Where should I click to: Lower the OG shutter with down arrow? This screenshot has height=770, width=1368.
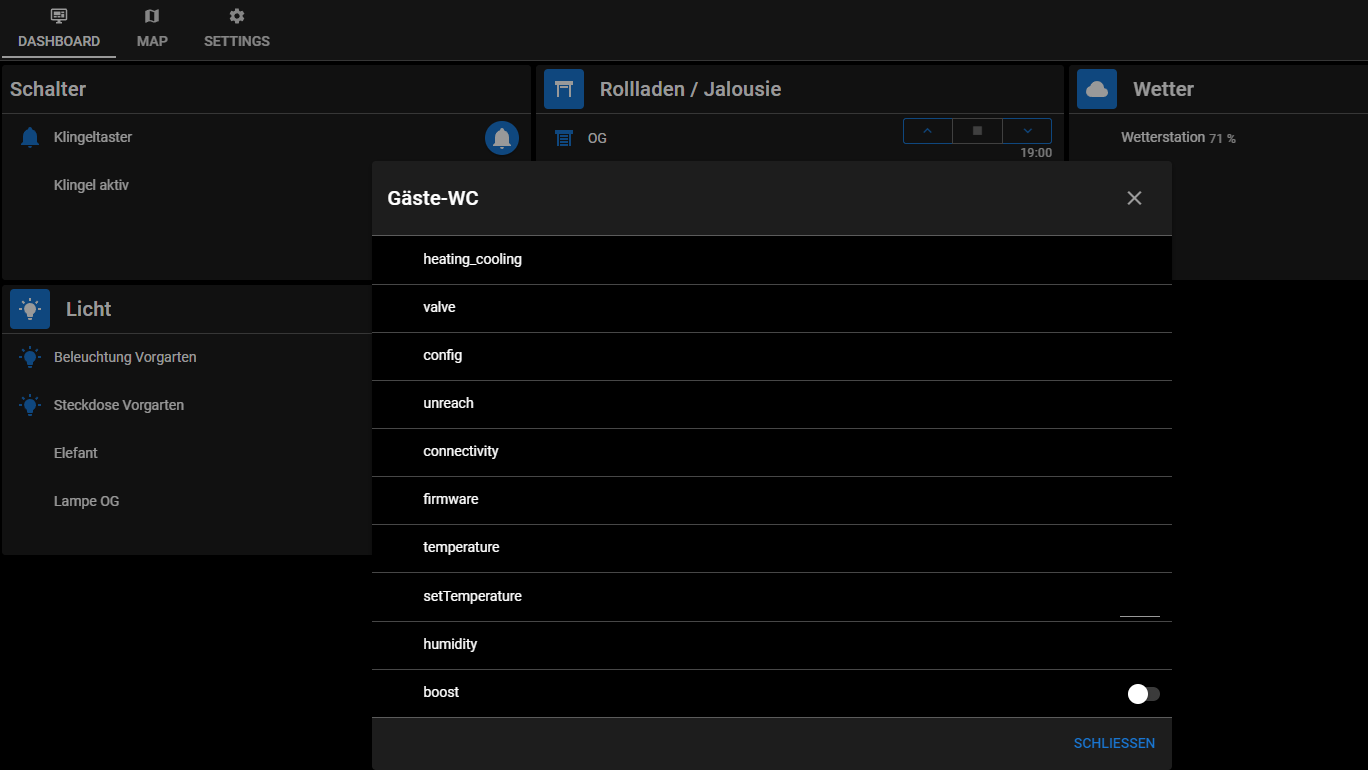tap(1027, 131)
